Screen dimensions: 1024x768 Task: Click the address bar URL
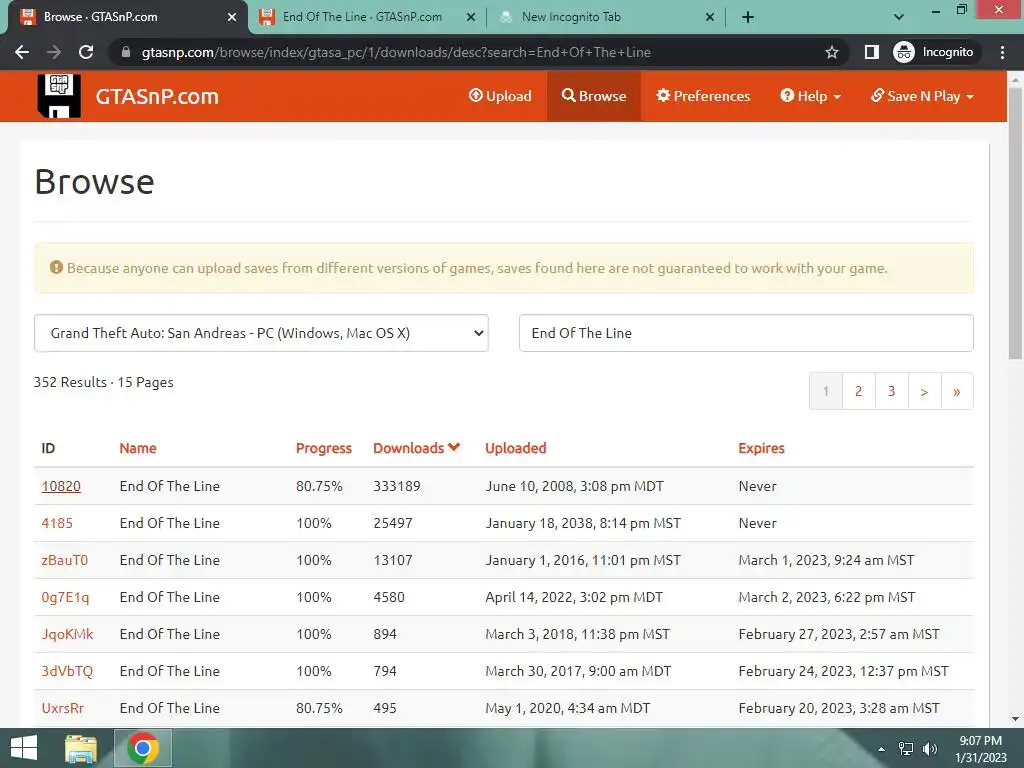(x=396, y=52)
